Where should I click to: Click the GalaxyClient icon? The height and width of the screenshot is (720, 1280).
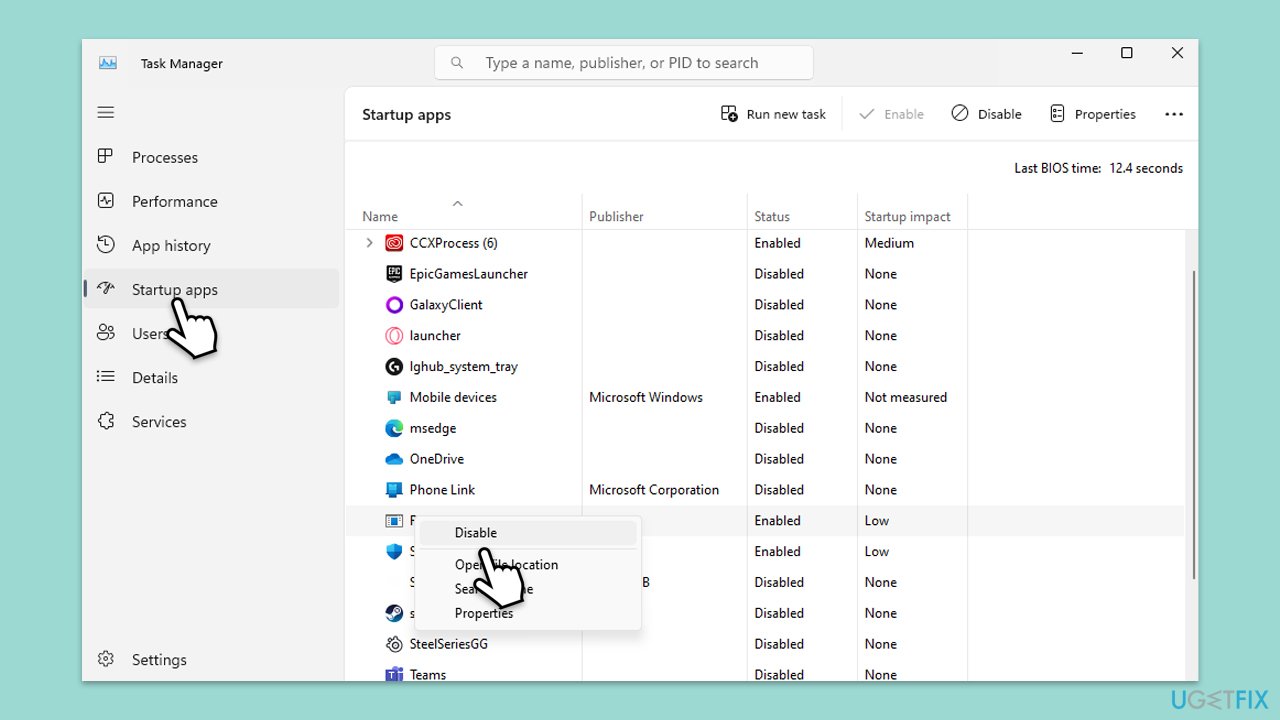[394, 305]
